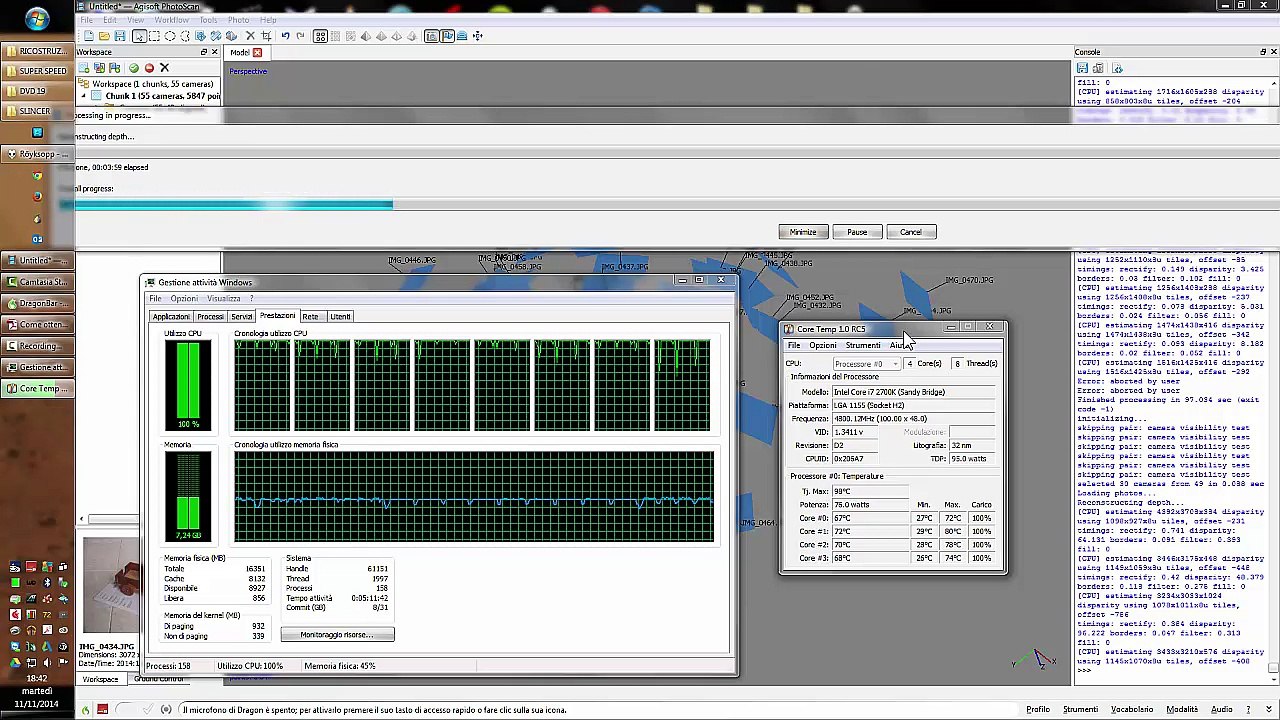This screenshot has width=1280, height=720.
Task: Switch to Utenti tab in Task Manager
Action: tap(340, 317)
